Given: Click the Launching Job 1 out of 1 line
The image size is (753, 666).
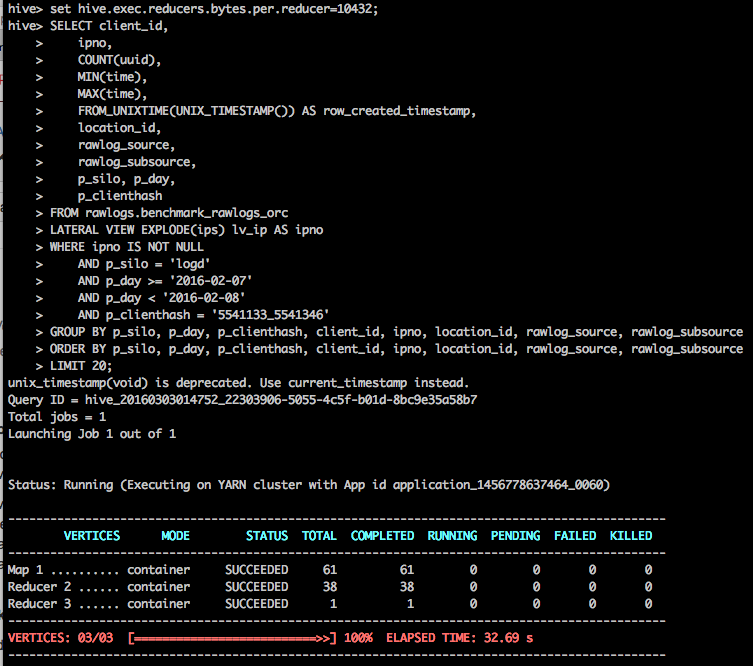Looking at the screenshot, I should click(x=90, y=434).
